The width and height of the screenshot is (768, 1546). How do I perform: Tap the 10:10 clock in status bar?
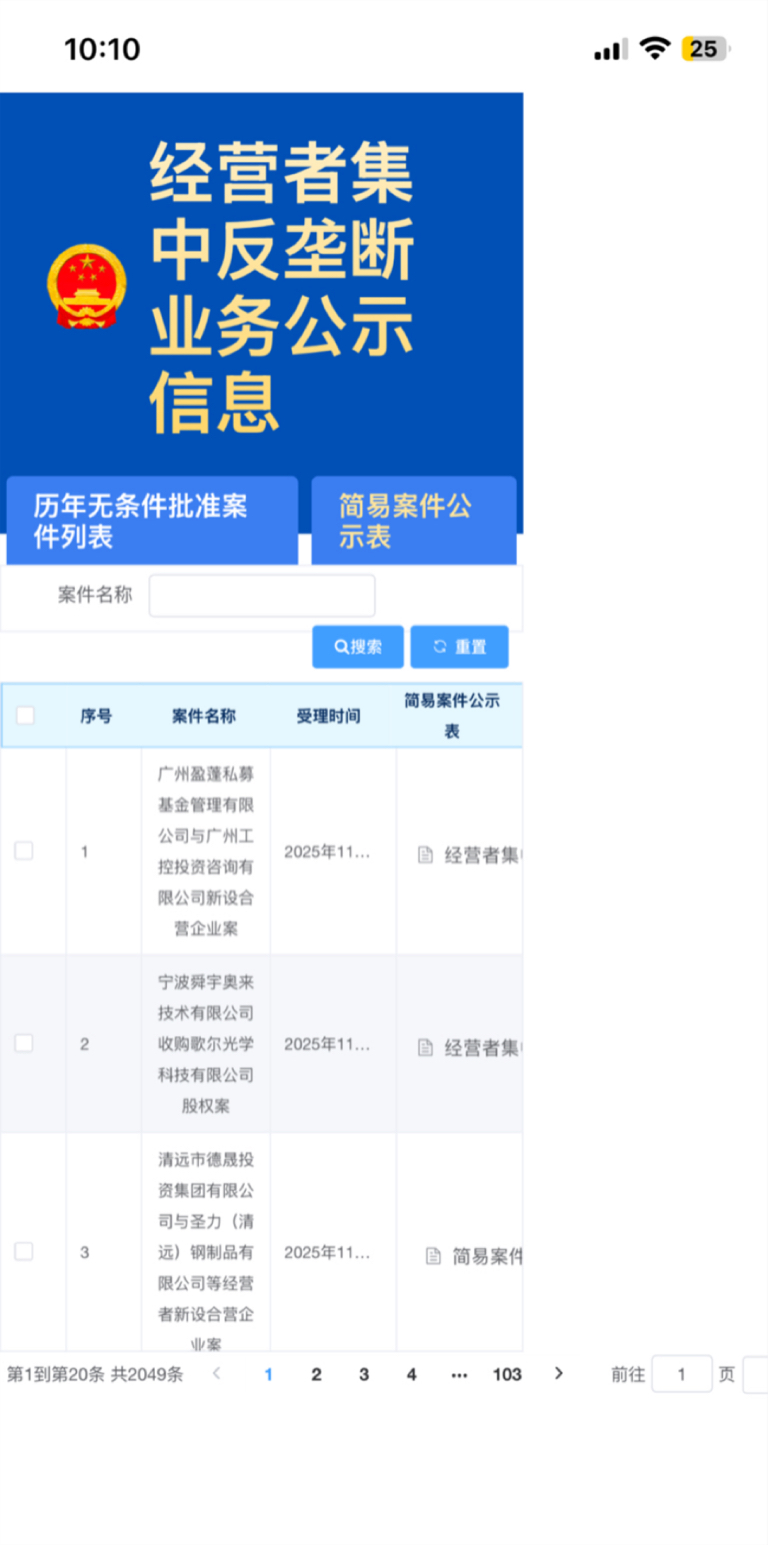pyautogui.click(x=102, y=49)
